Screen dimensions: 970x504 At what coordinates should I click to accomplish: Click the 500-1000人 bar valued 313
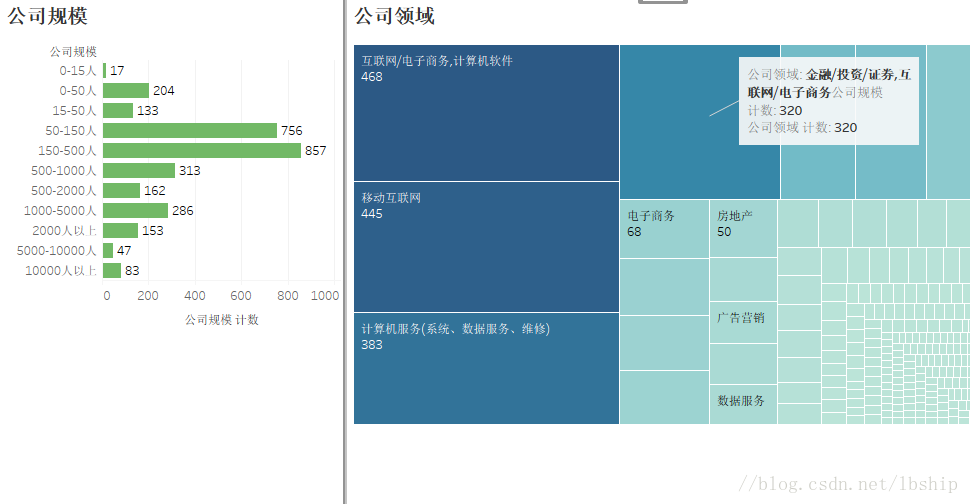tap(138, 171)
